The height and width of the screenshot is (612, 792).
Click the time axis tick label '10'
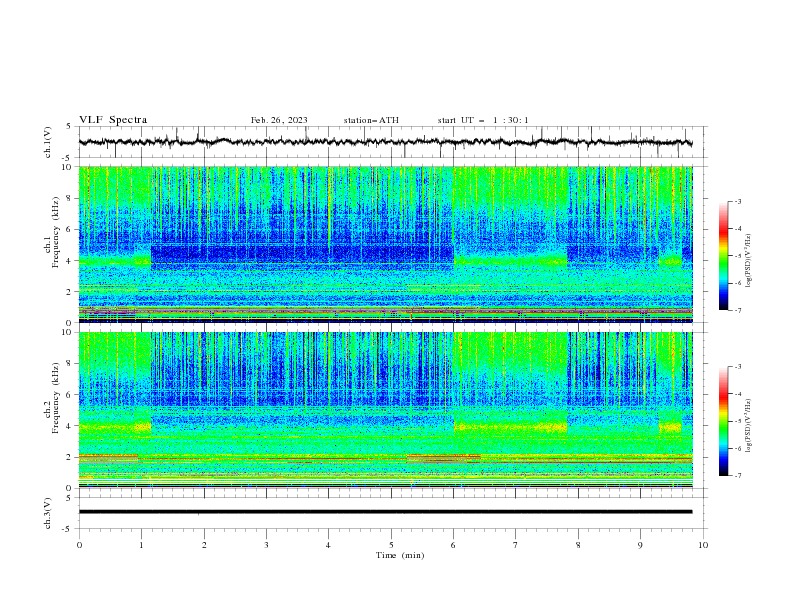pos(703,545)
